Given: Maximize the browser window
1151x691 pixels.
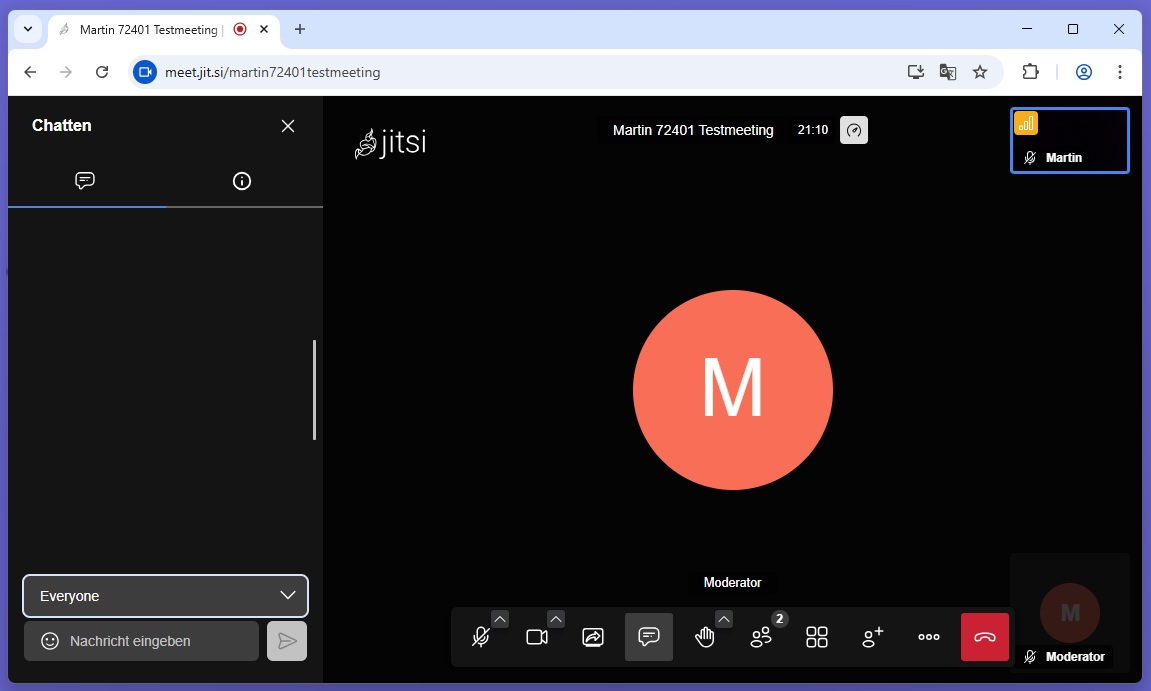Looking at the screenshot, I should point(1072,29).
